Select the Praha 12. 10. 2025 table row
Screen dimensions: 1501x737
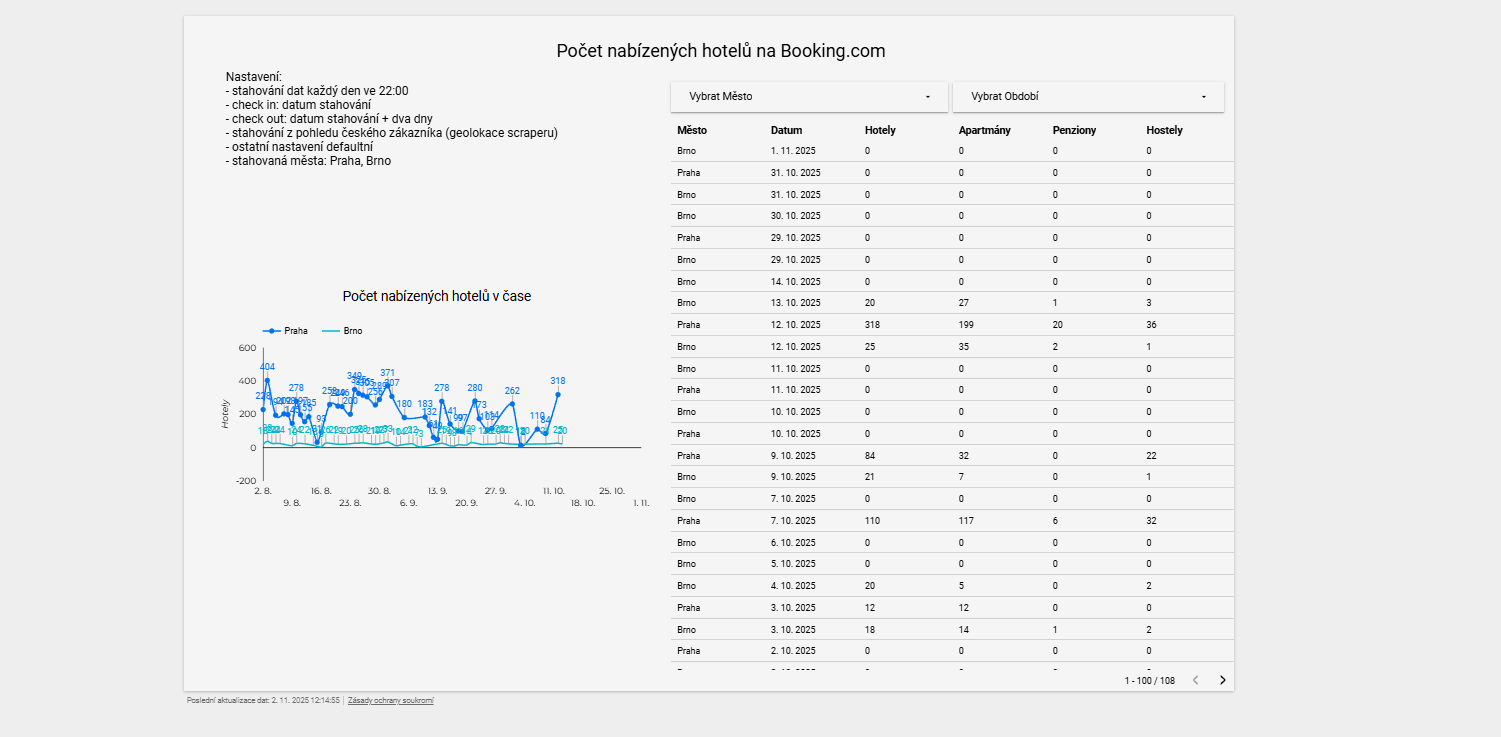click(950, 325)
